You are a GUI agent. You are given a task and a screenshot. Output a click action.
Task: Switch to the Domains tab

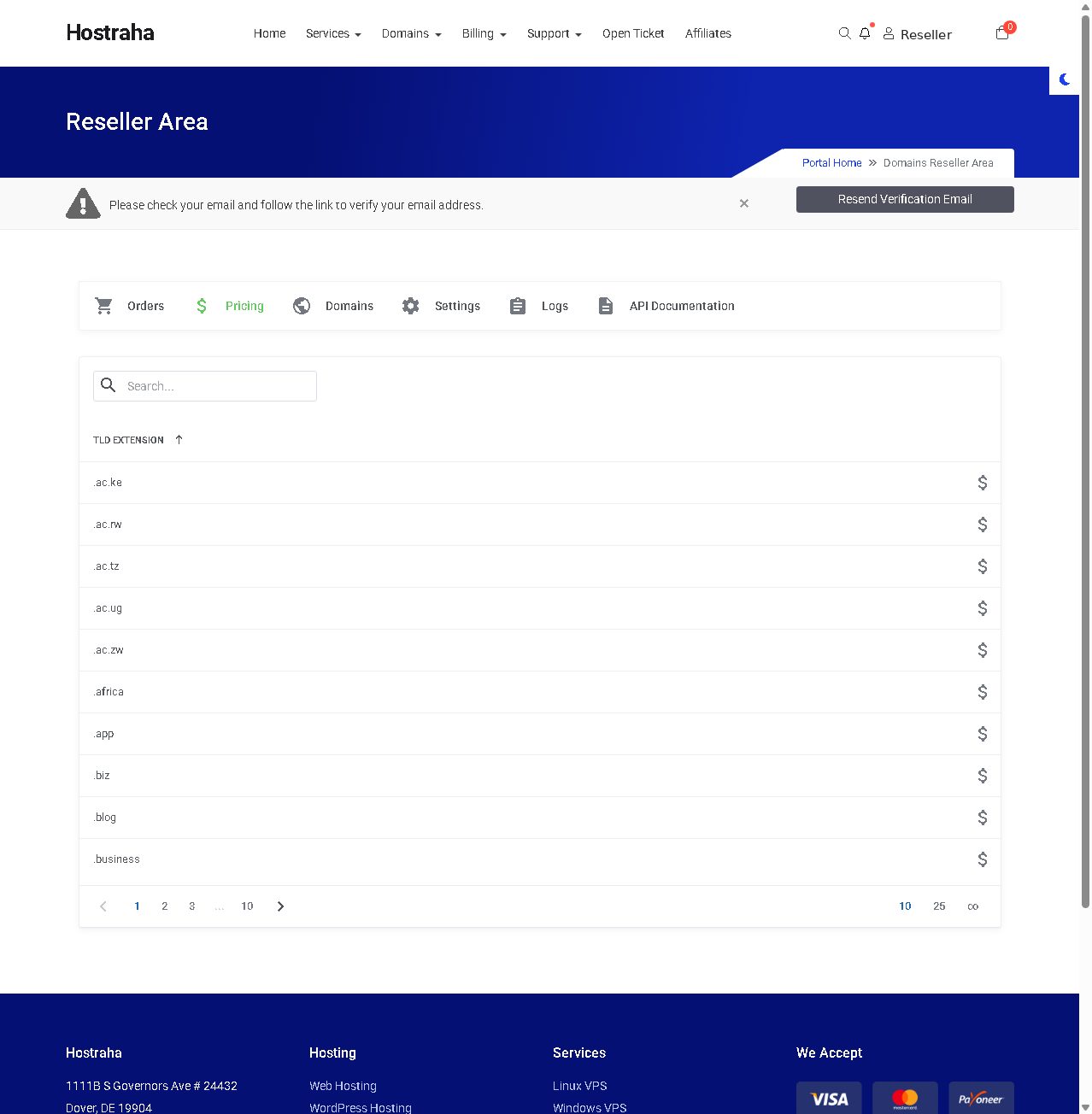[x=332, y=306]
